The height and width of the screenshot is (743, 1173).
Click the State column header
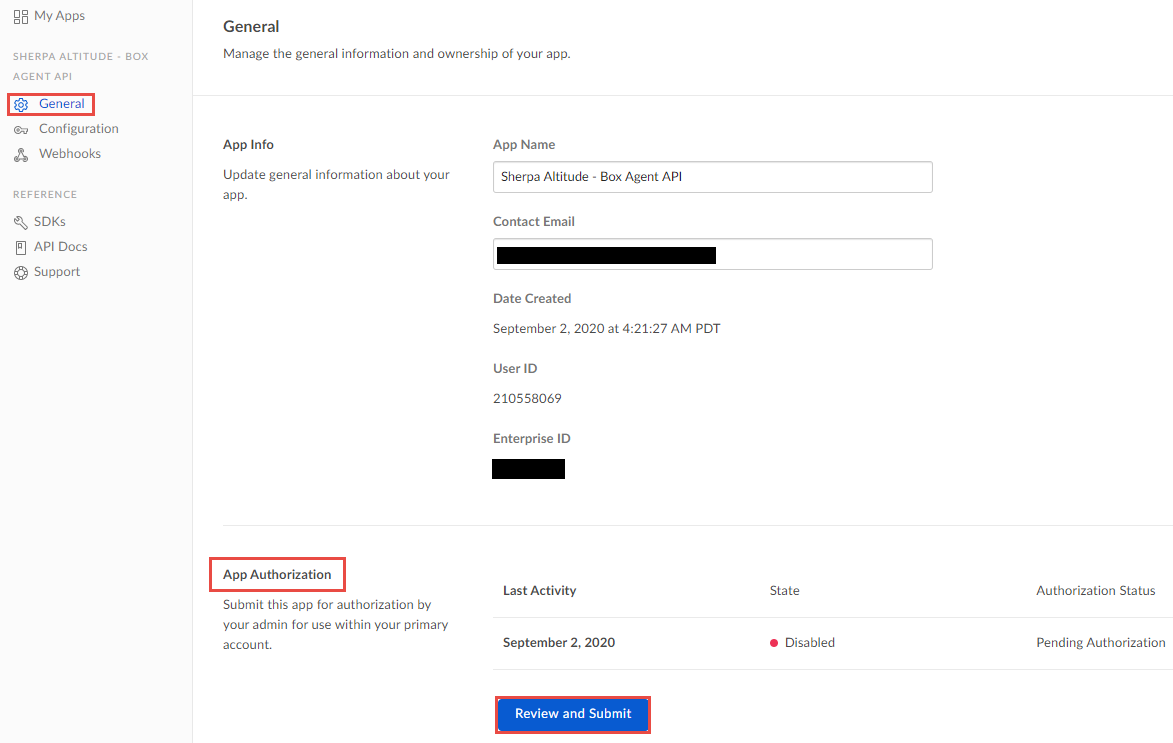pyautogui.click(x=784, y=591)
